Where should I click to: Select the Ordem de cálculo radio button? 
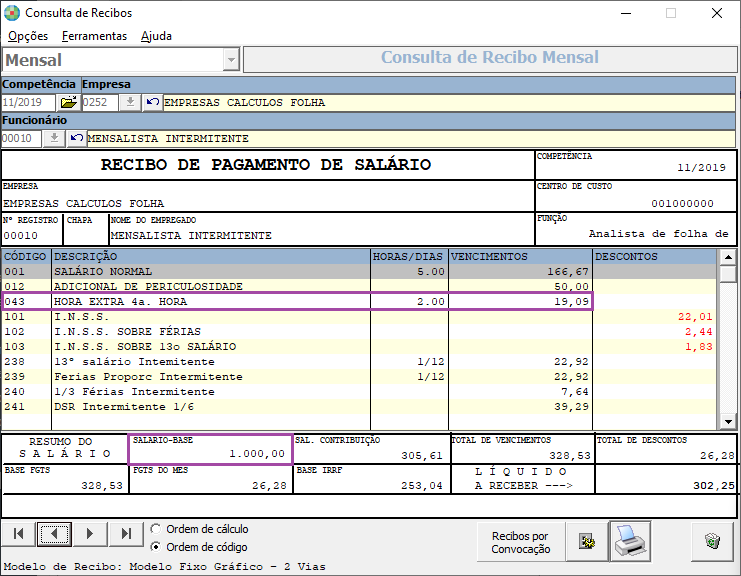(x=155, y=529)
